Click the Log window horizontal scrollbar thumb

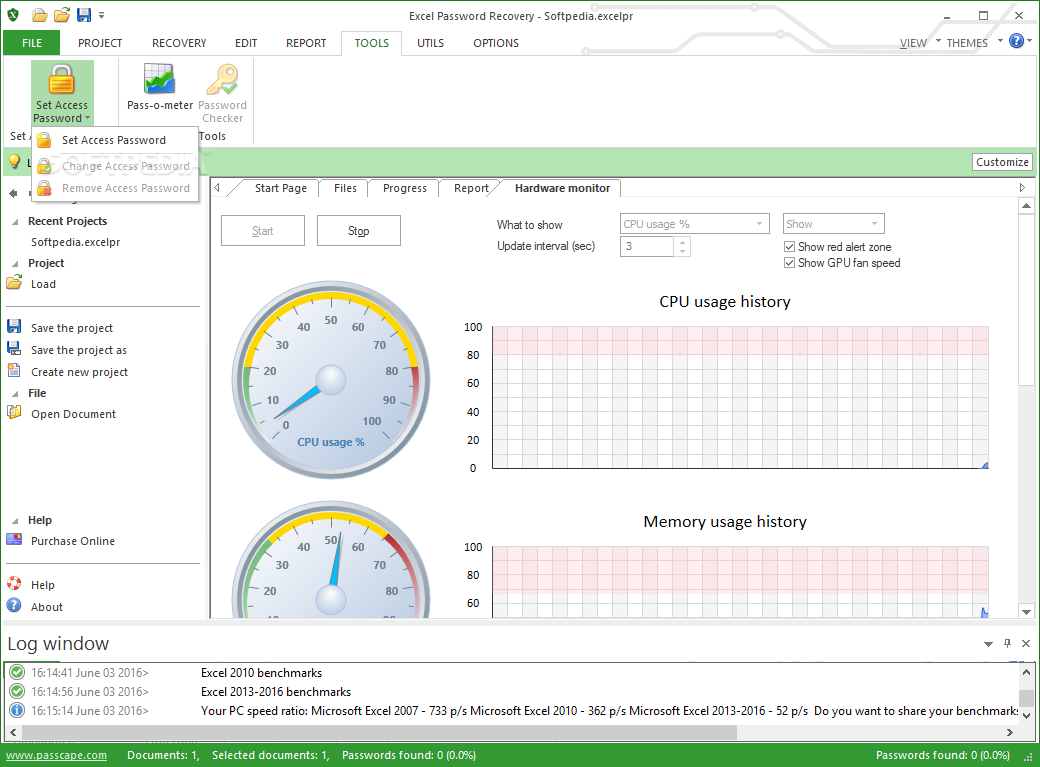(379, 732)
